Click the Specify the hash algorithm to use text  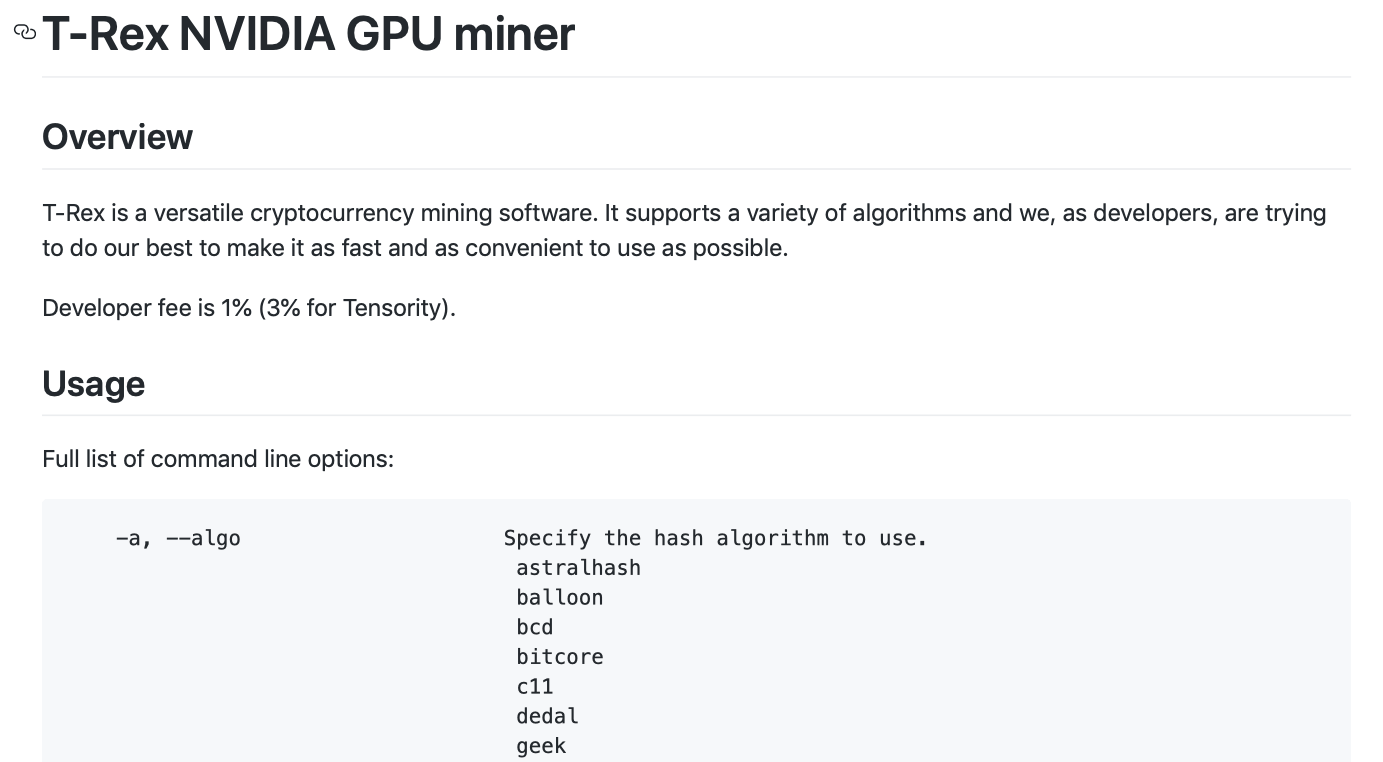pyautogui.click(x=715, y=538)
